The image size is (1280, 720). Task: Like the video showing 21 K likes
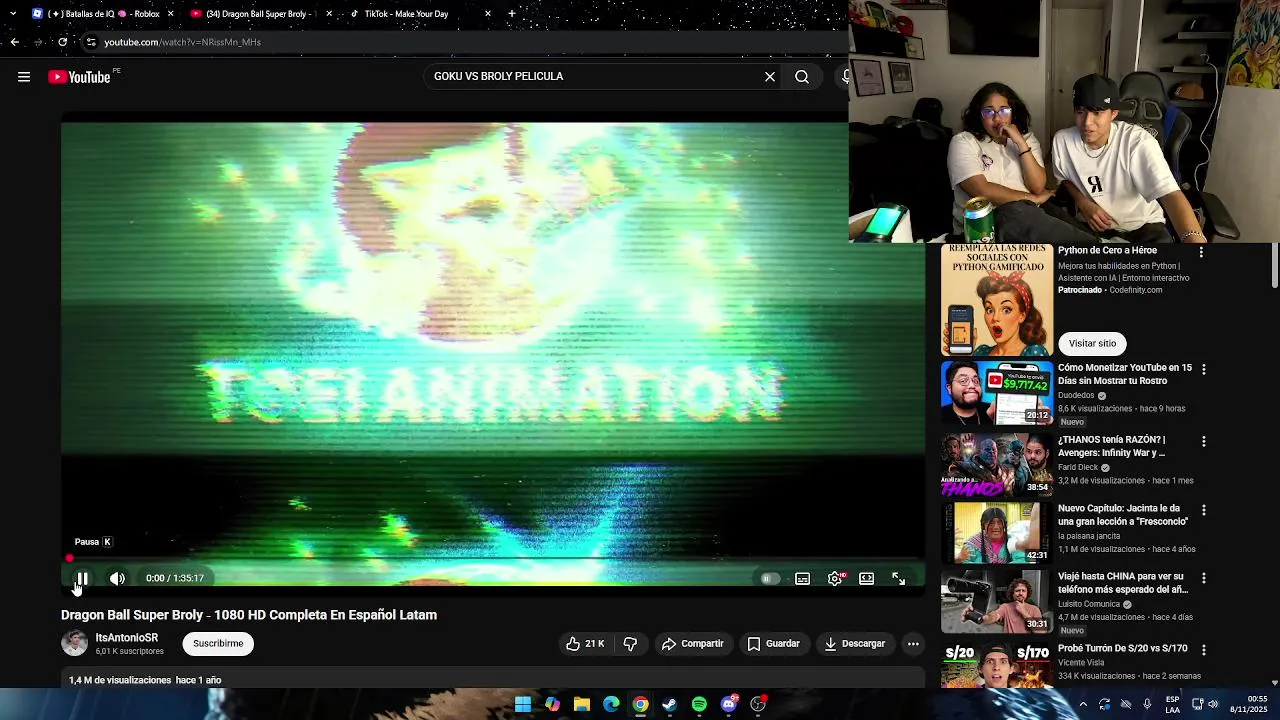point(585,644)
